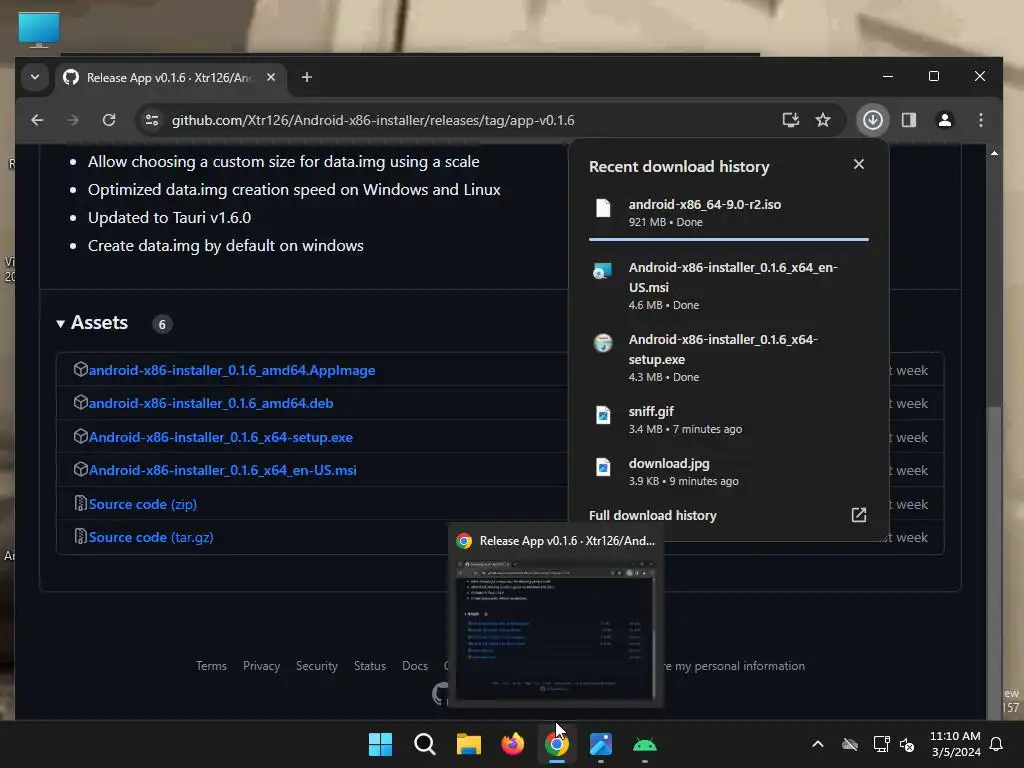Close the Recent download history popup
This screenshot has height=768, width=1024.
coord(859,165)
